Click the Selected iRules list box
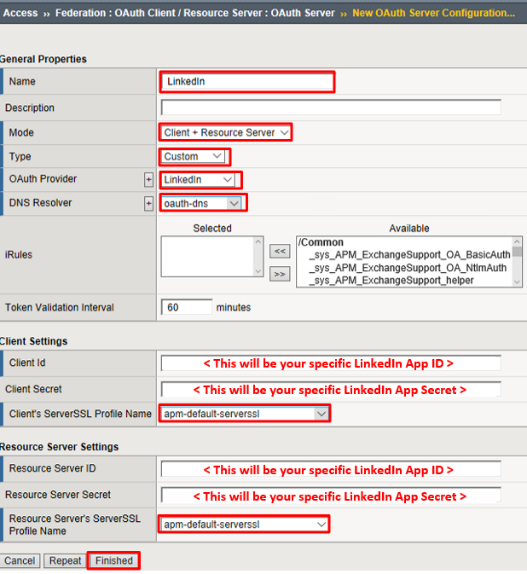The width and height of the screenshot is (527, 574). (x=212, y=256)
